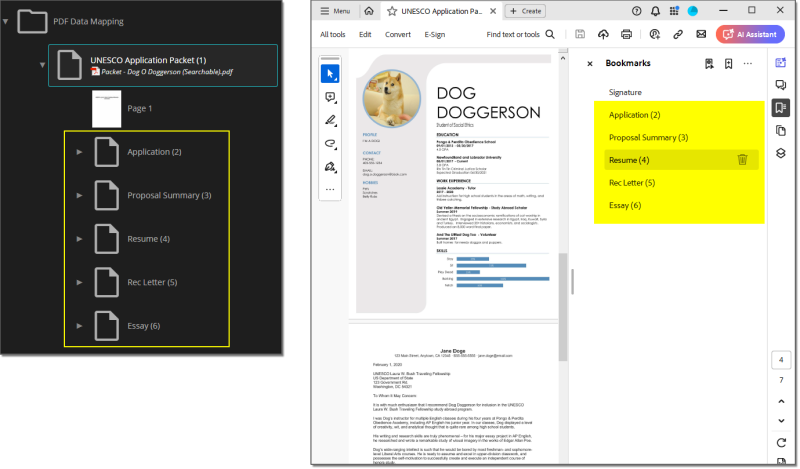
Task: Click the rotate page icon
Action: coord(781,442)
